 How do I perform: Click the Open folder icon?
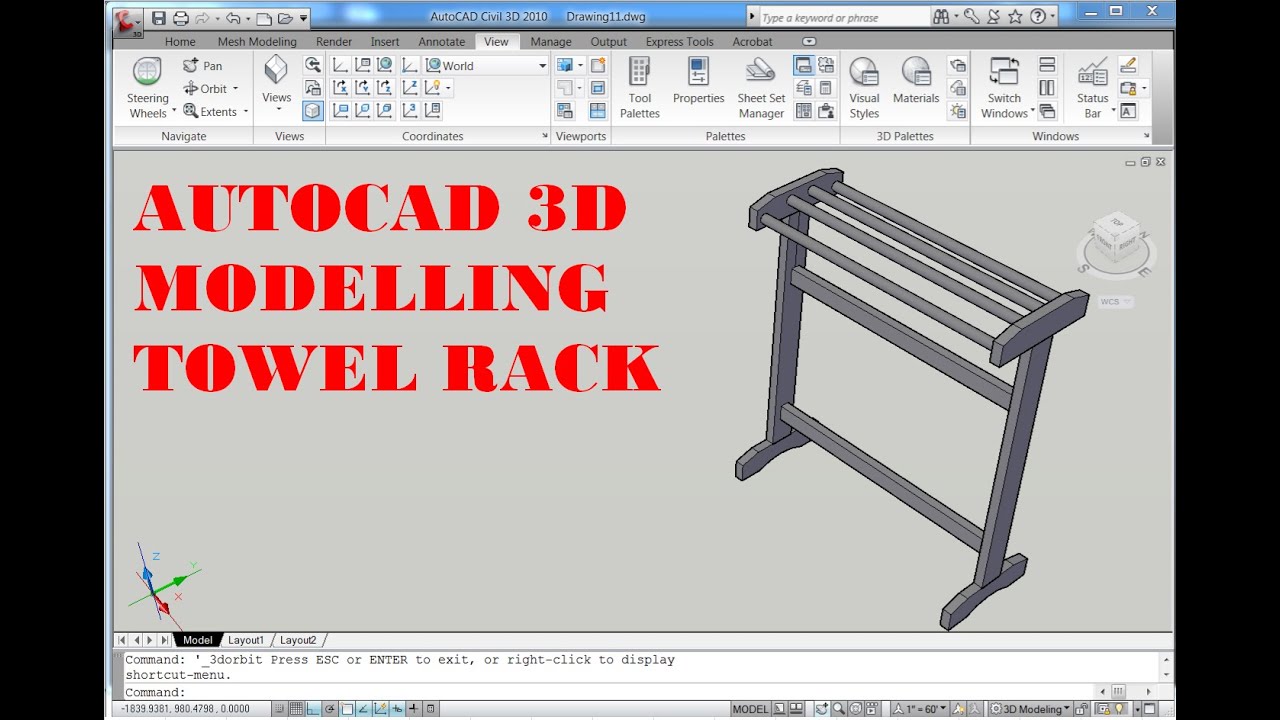click(285, 18)
